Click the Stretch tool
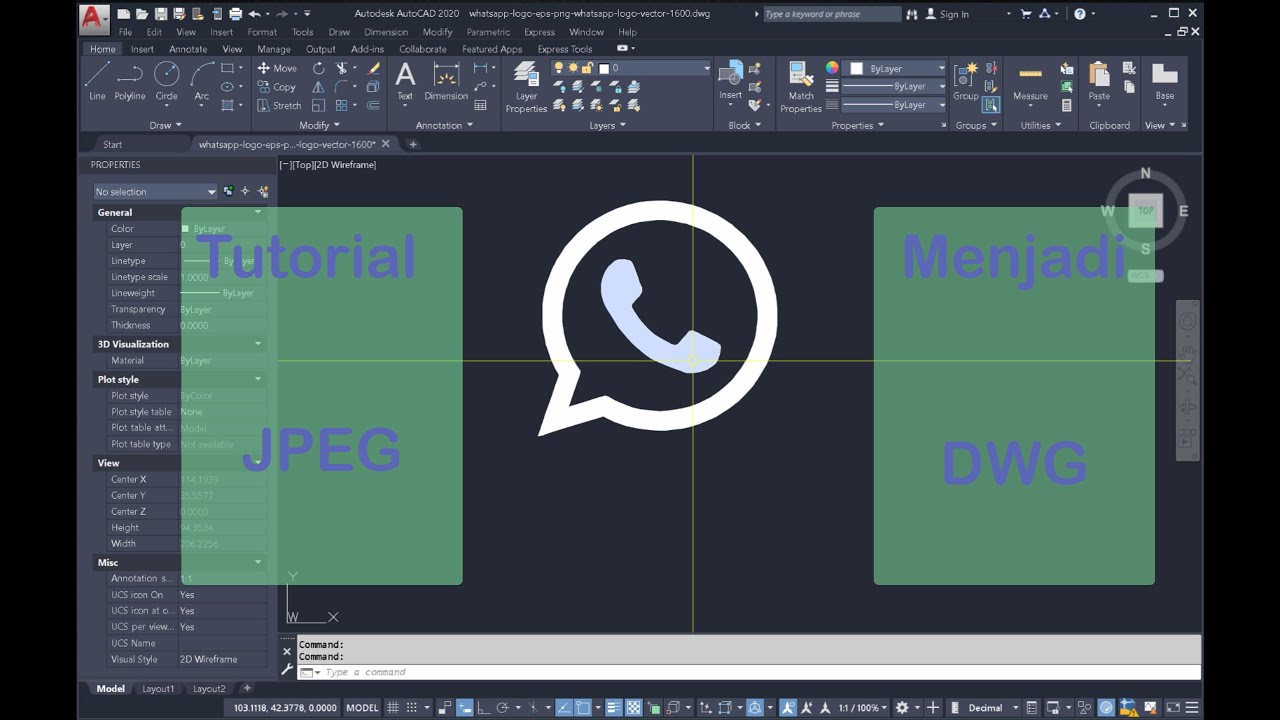This screenshot has height=720, width=1280. click(x=279, y=105)
